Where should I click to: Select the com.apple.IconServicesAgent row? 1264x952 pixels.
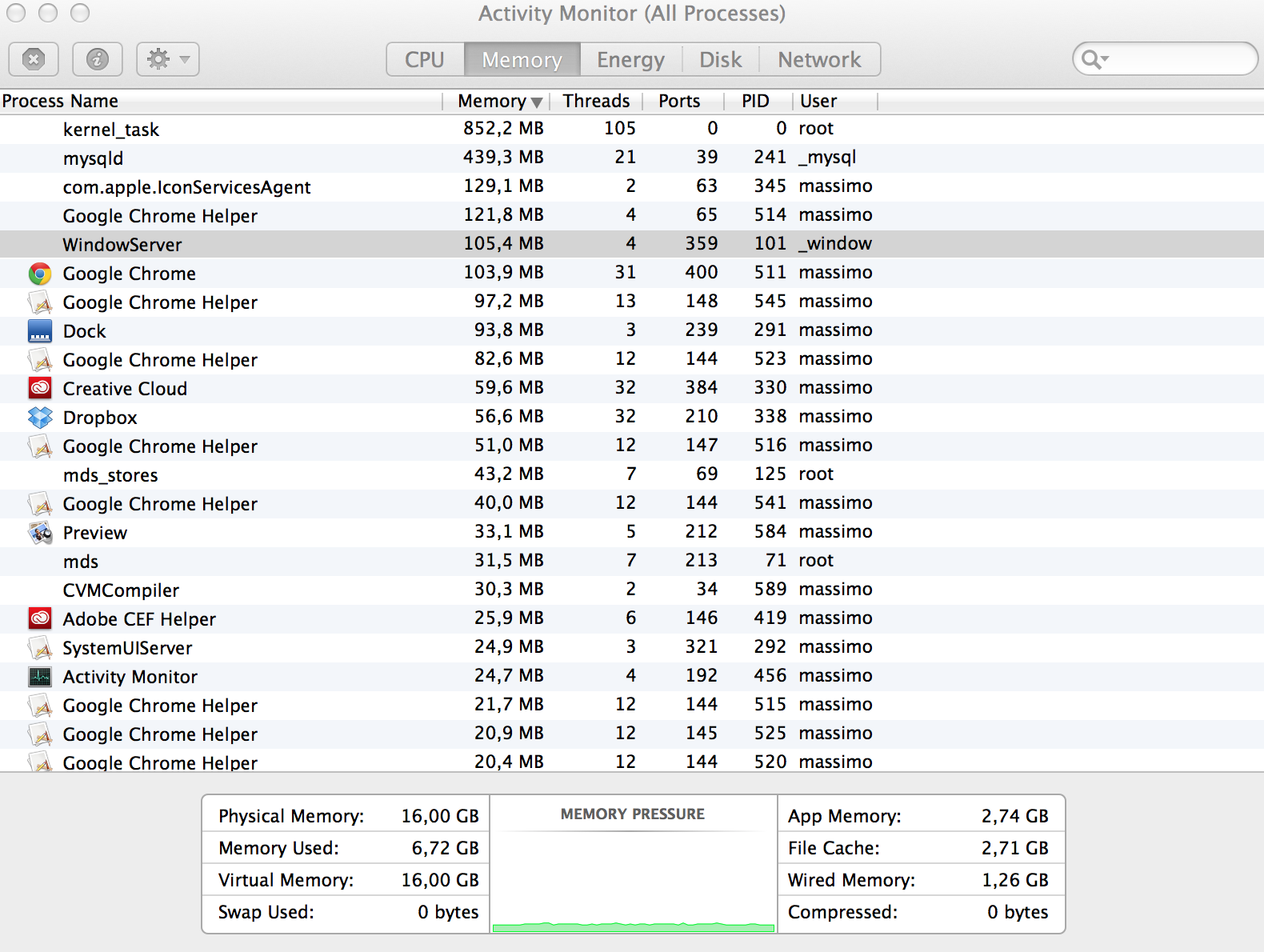(x=632, y=187)
